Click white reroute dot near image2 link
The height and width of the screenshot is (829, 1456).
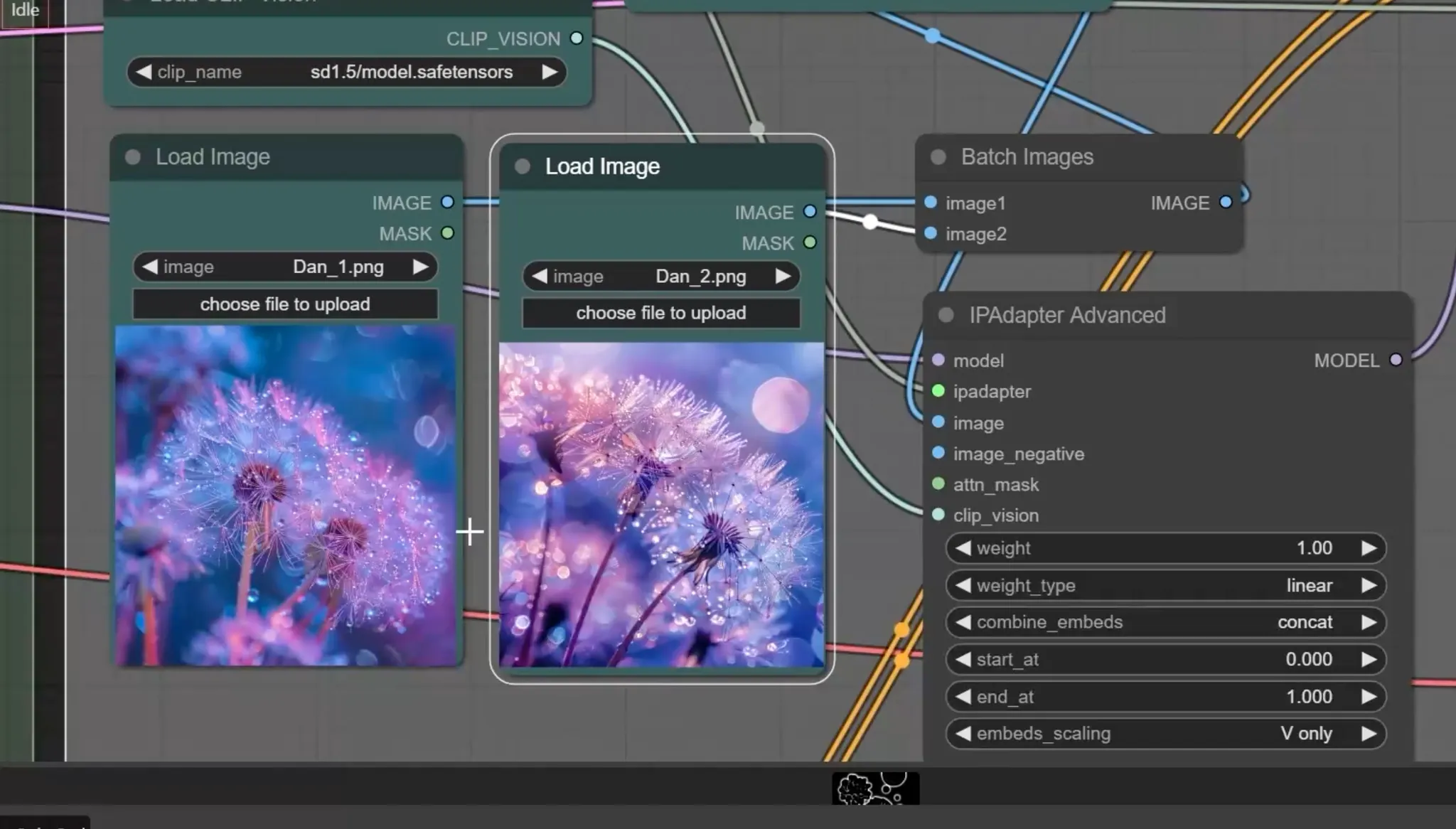tap(870, 222)
